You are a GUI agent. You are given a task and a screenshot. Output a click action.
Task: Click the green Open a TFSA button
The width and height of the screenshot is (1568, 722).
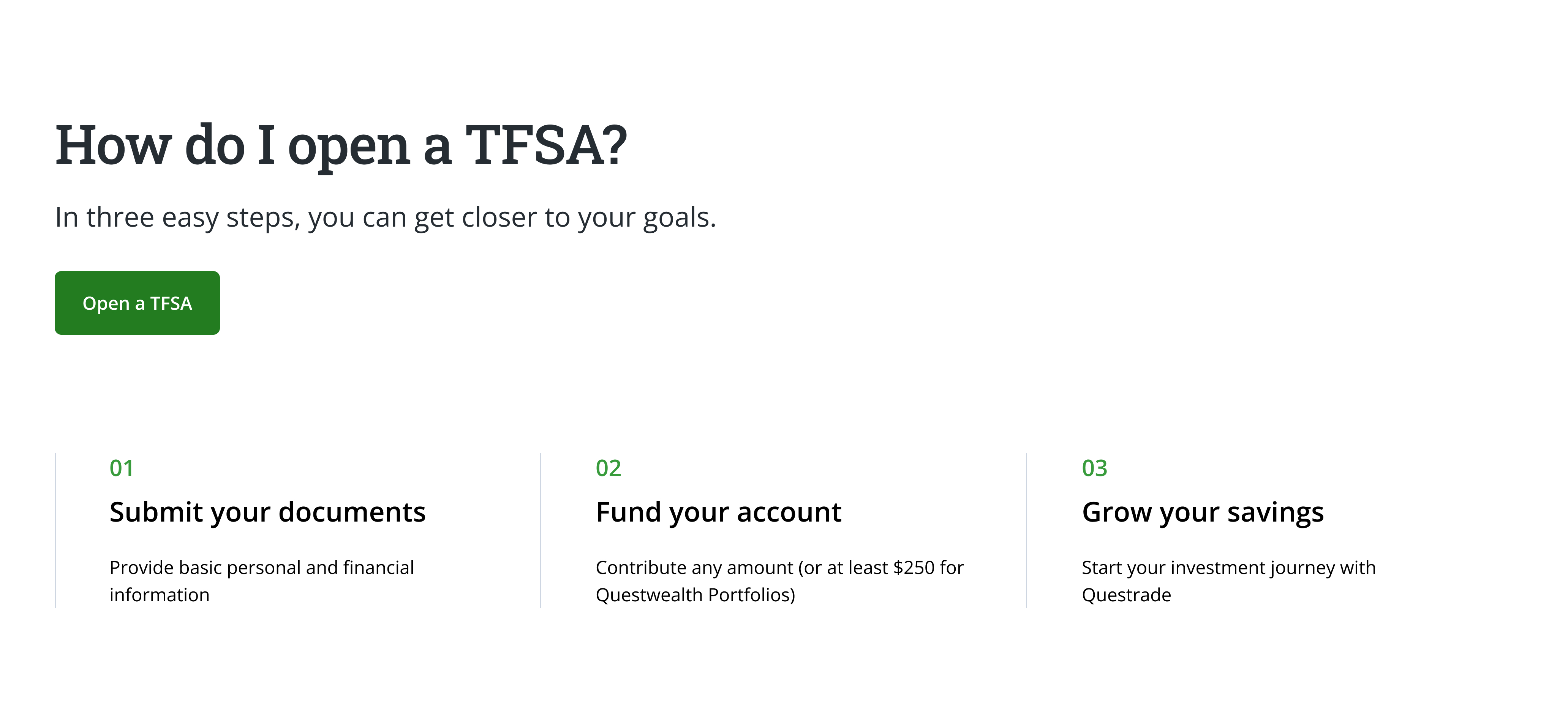[137, 303]
